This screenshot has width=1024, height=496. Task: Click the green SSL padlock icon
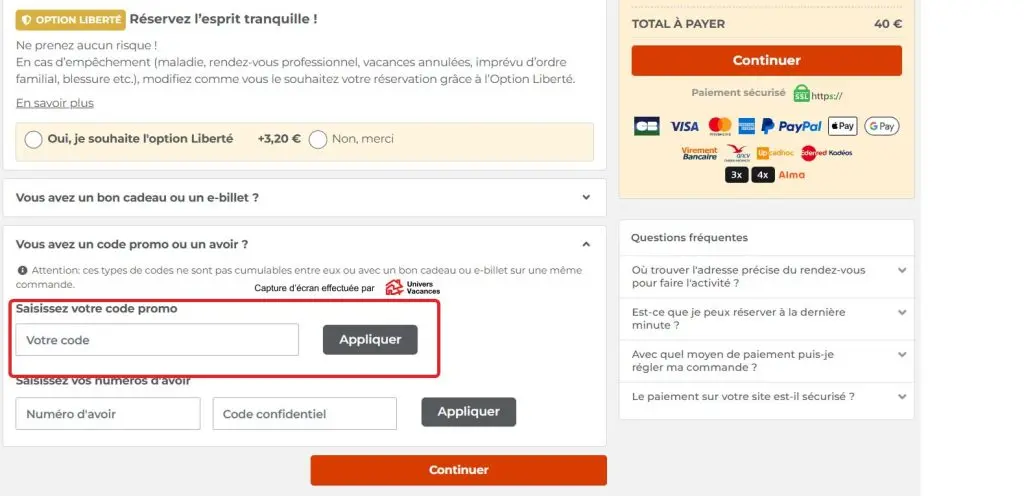click(801, 94)
